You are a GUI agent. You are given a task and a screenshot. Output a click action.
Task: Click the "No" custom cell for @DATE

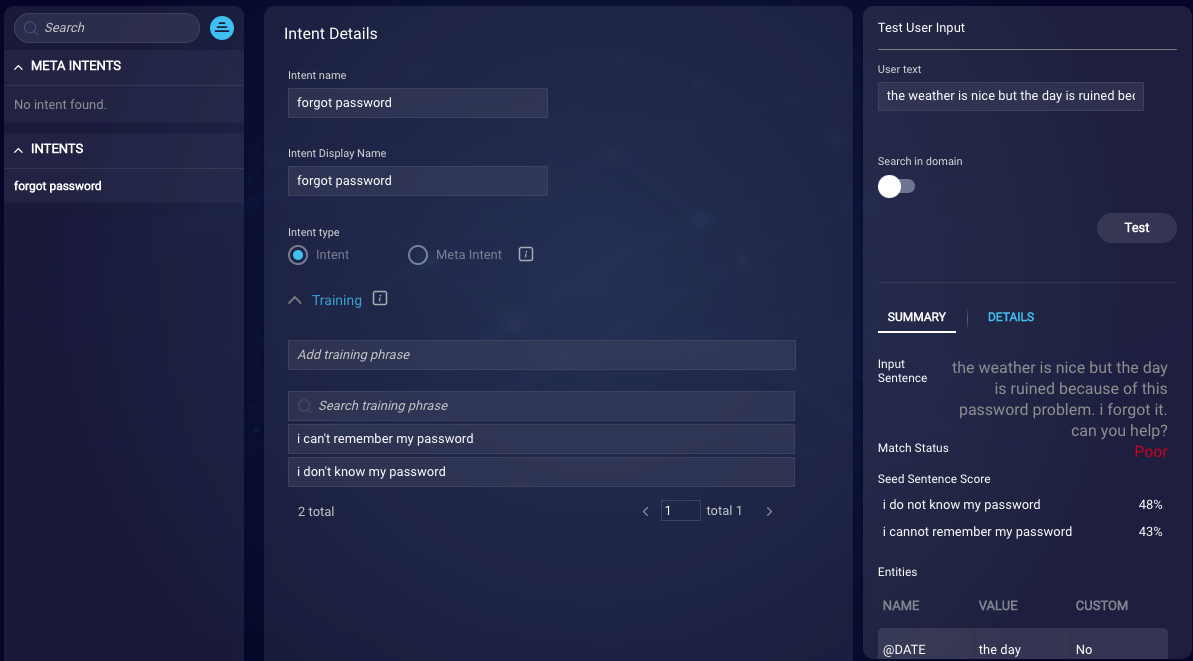1083,650
